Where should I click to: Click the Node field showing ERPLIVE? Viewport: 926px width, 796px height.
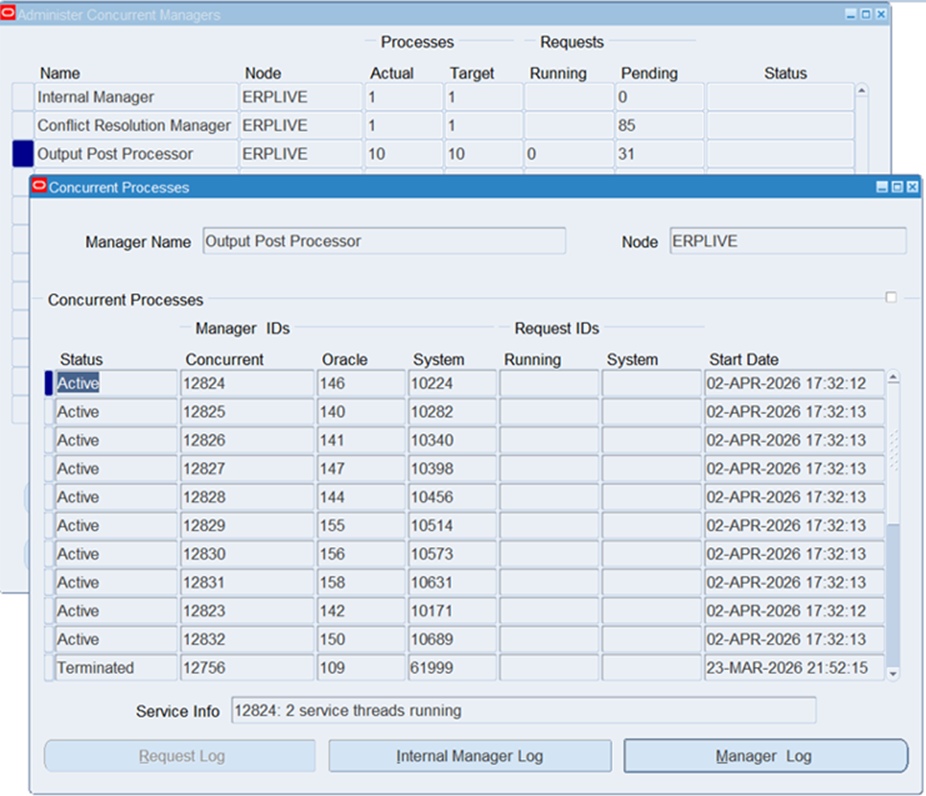787,241
